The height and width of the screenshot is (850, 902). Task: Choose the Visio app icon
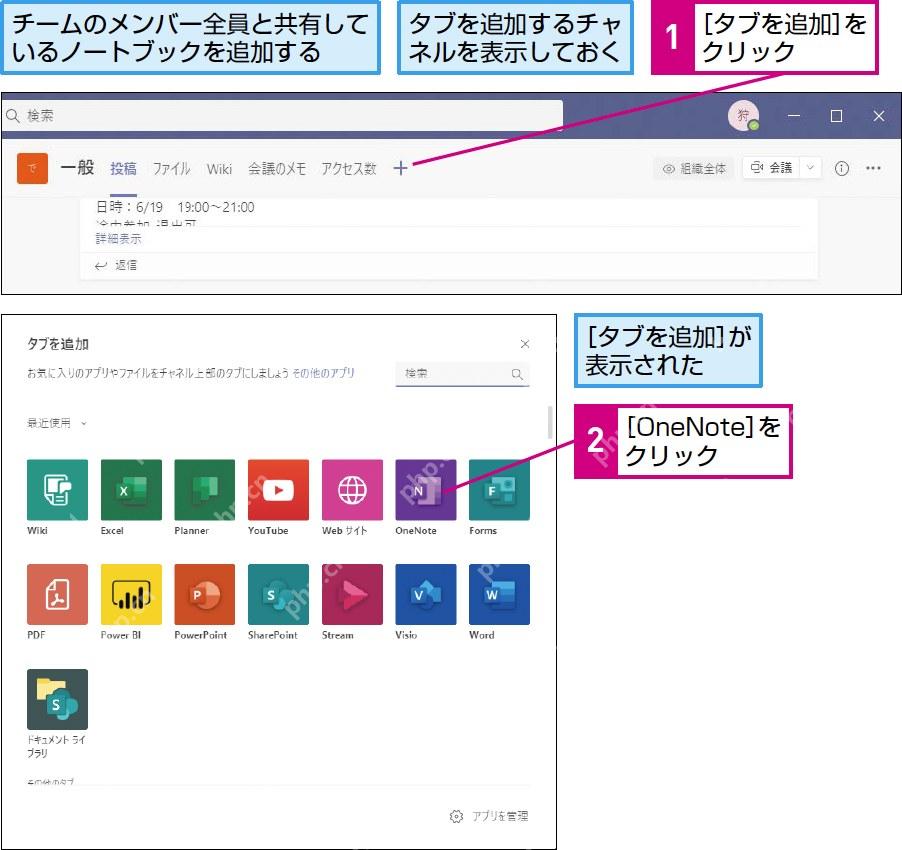click(426, 595)
